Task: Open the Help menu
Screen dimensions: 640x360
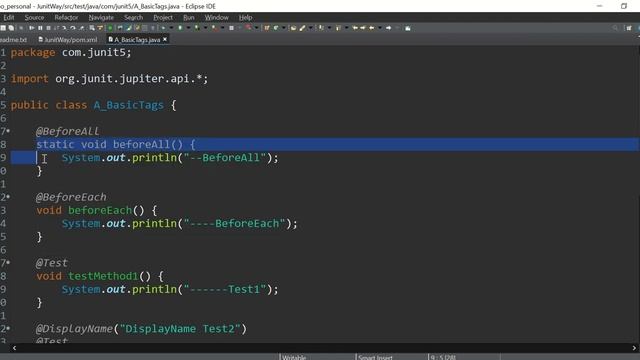Action: pos(245,18)
